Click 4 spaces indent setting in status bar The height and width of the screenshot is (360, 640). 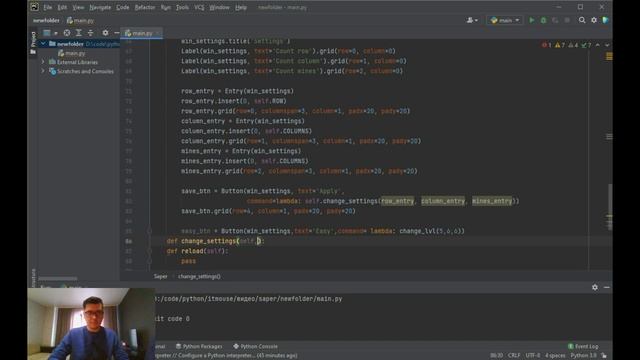coord(555,356)
